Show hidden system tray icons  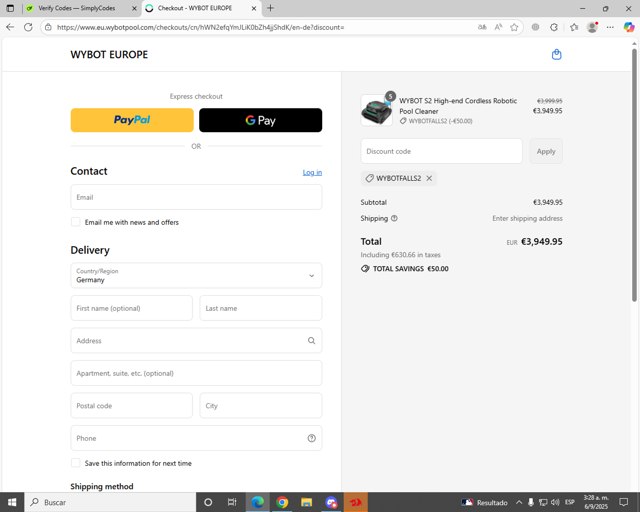[x=519, y=502]
